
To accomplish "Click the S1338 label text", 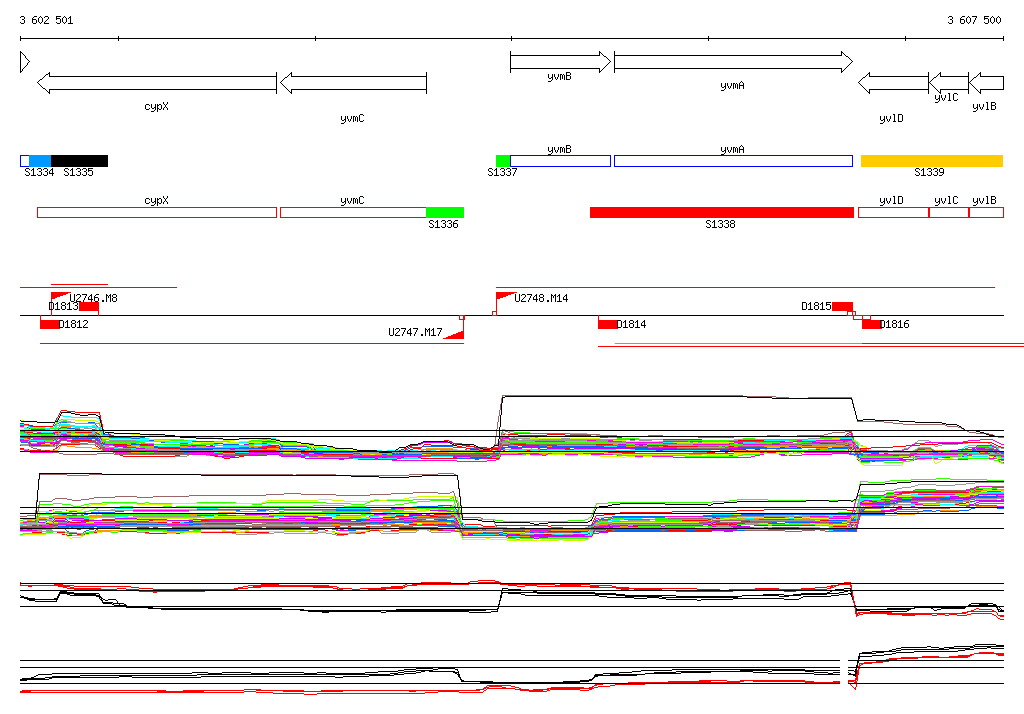I will (x=720, y=224).
